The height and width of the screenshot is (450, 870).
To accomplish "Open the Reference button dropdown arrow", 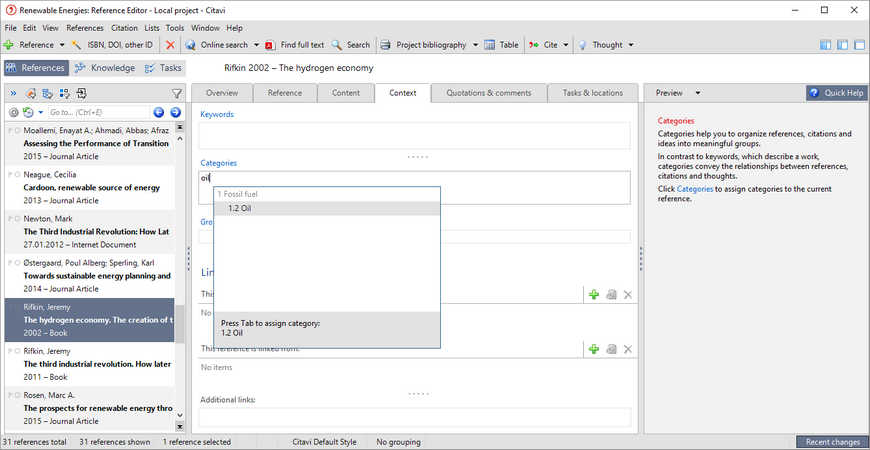I will pyautogui.click(x=62, y=45).
